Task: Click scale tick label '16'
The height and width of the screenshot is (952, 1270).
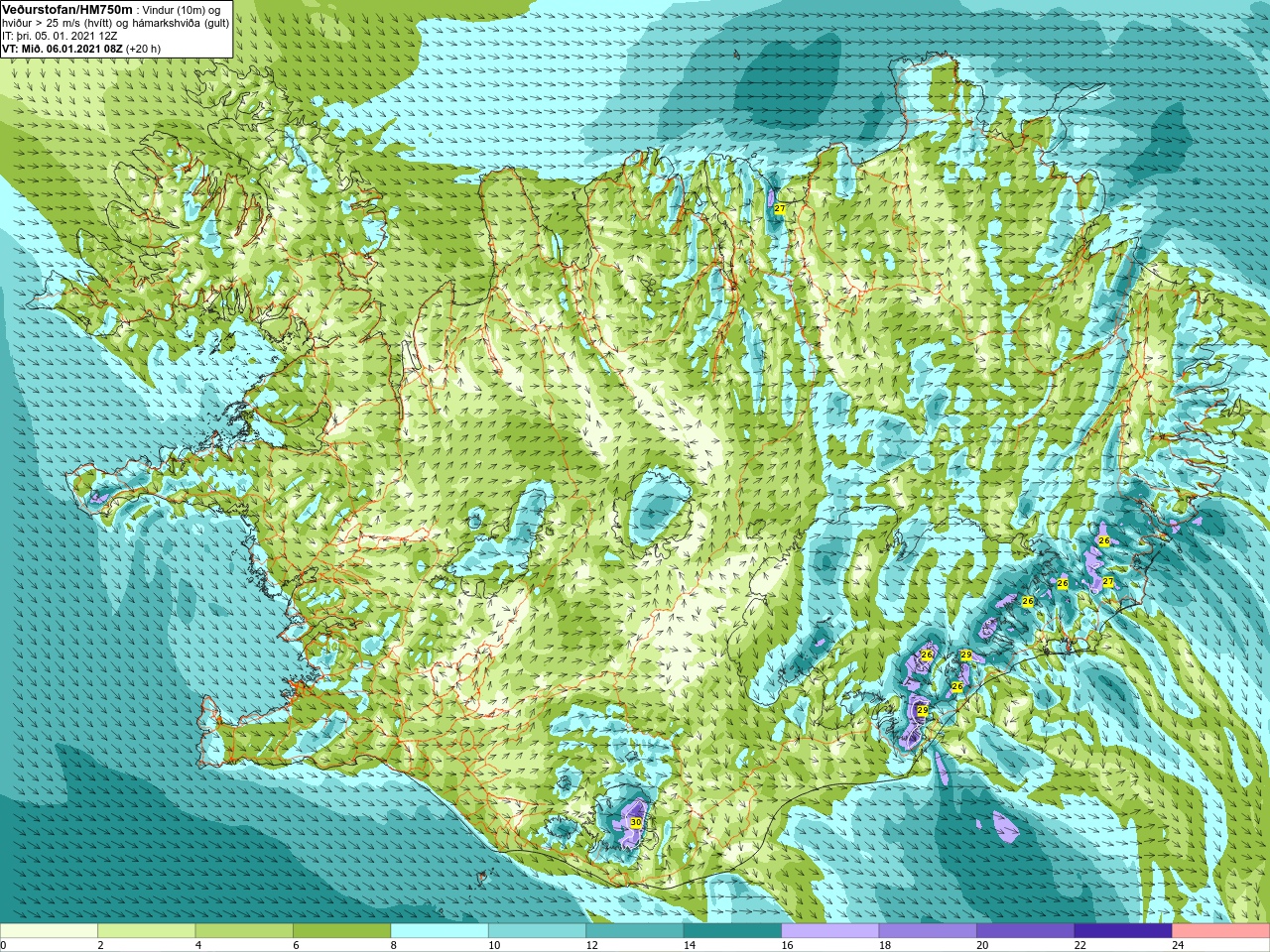Action: click(x=788, y=945)
